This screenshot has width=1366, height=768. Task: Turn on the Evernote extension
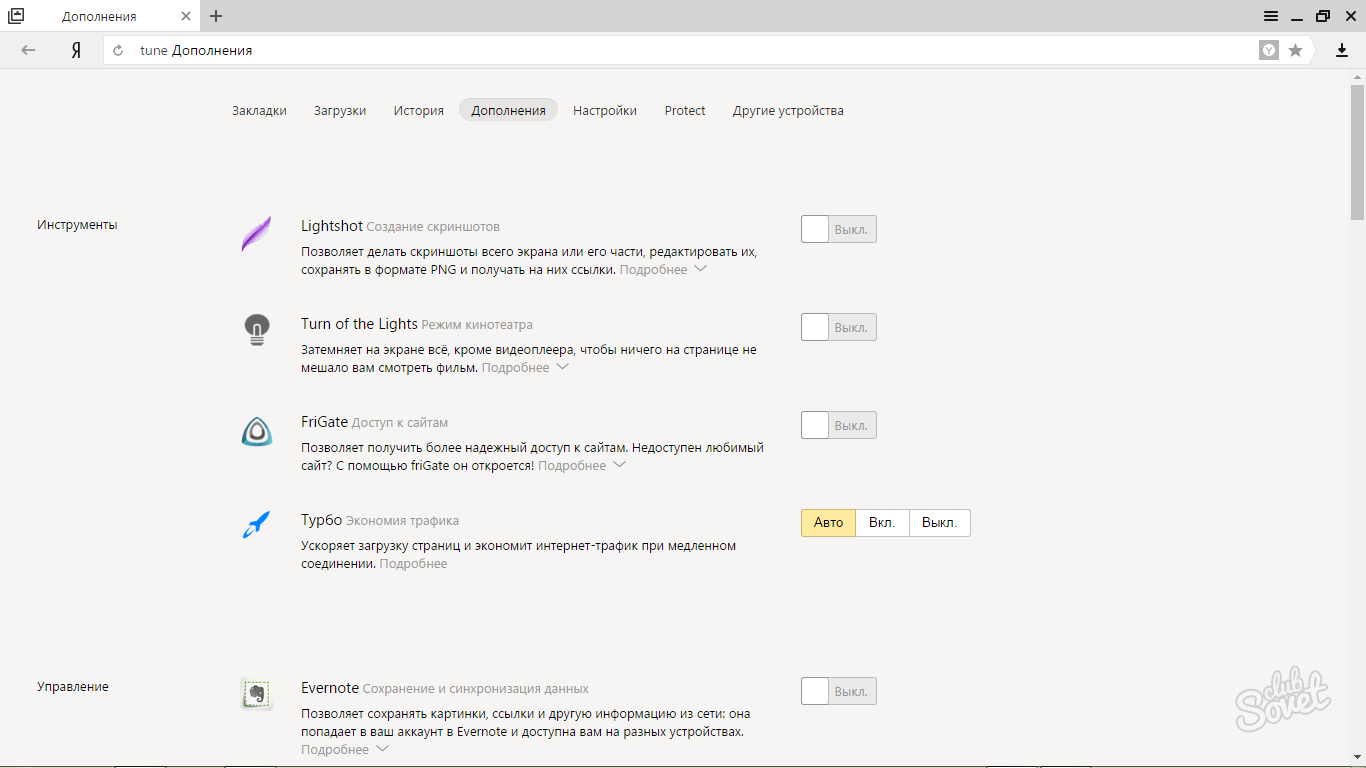tap(839, 691)
